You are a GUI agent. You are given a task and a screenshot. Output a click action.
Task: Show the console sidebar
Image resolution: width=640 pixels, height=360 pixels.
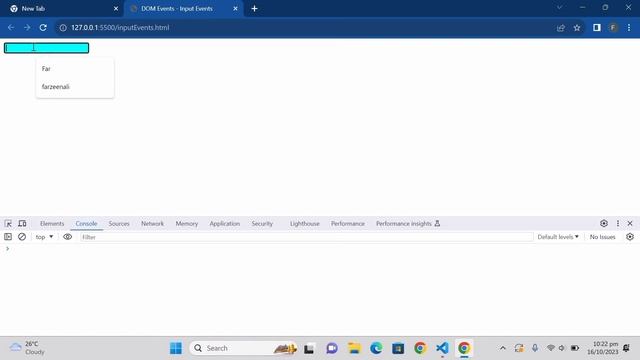coord(8,237)
